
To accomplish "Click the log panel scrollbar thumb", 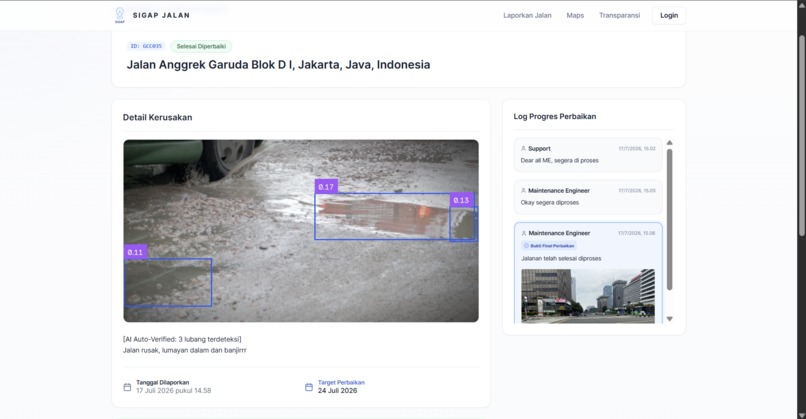I will (x=669, y=220).
